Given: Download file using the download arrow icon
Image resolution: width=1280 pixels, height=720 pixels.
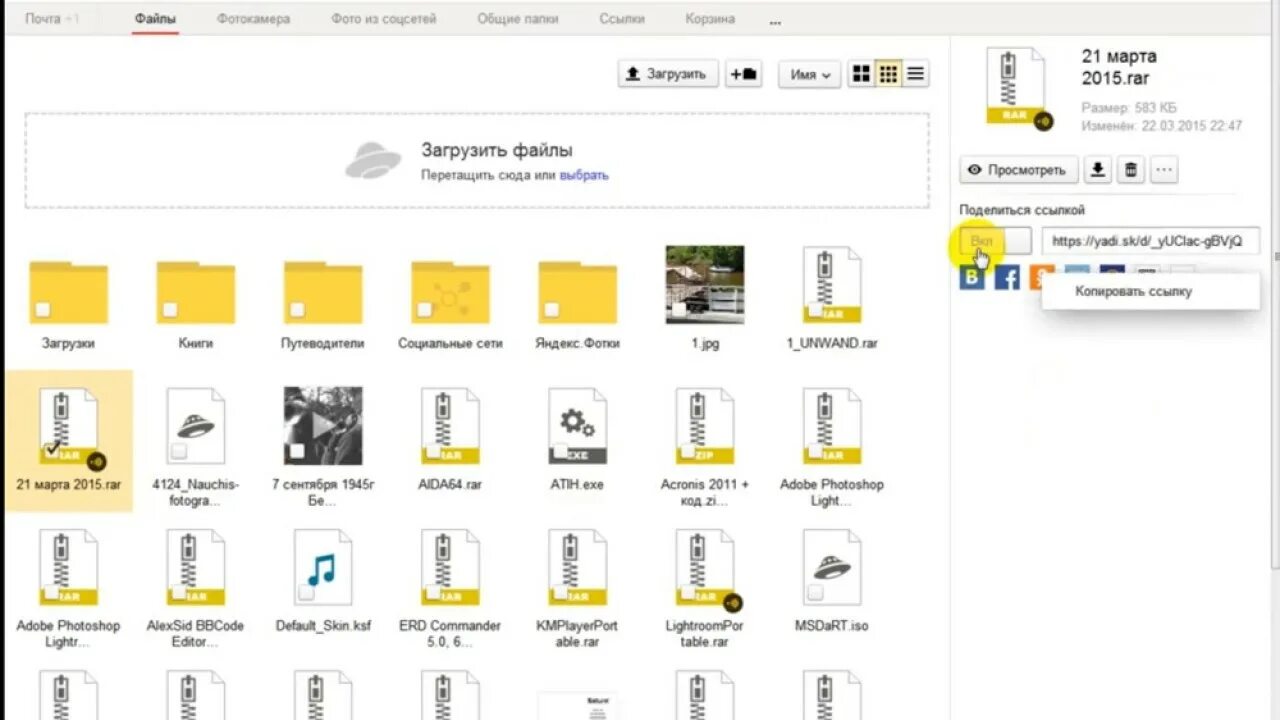Looking at the screenshot, I should click(1098, 170).
